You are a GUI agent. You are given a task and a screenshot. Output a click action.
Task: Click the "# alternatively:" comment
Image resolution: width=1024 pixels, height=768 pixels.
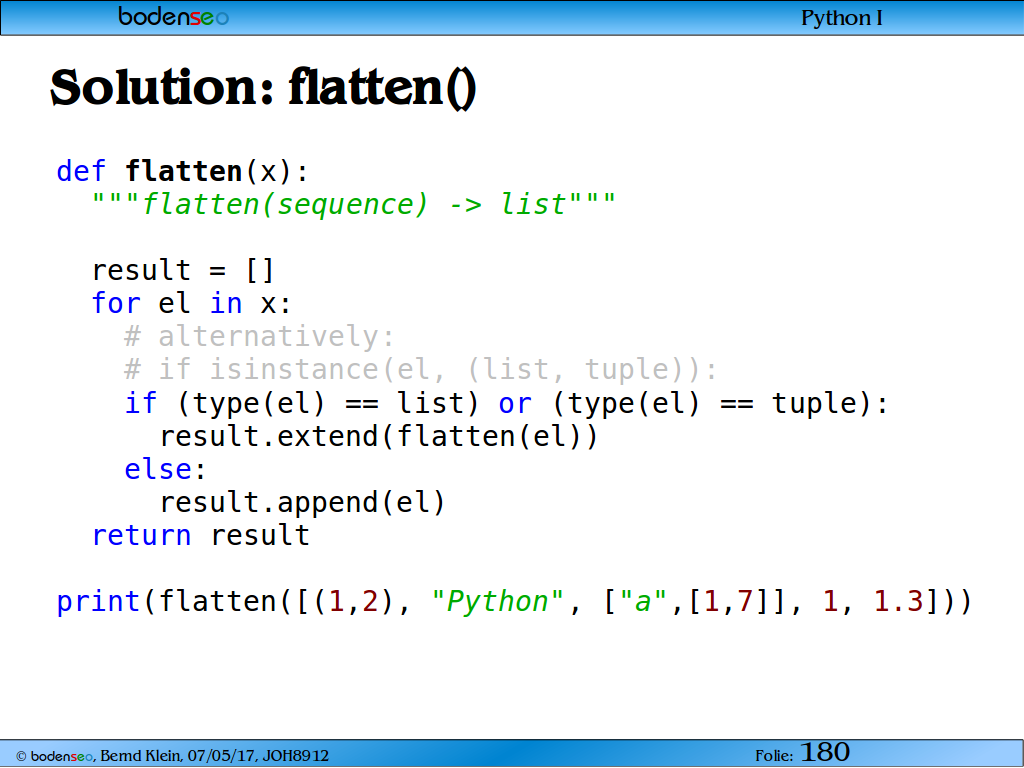pyautogui.click(x=260, y=337)
